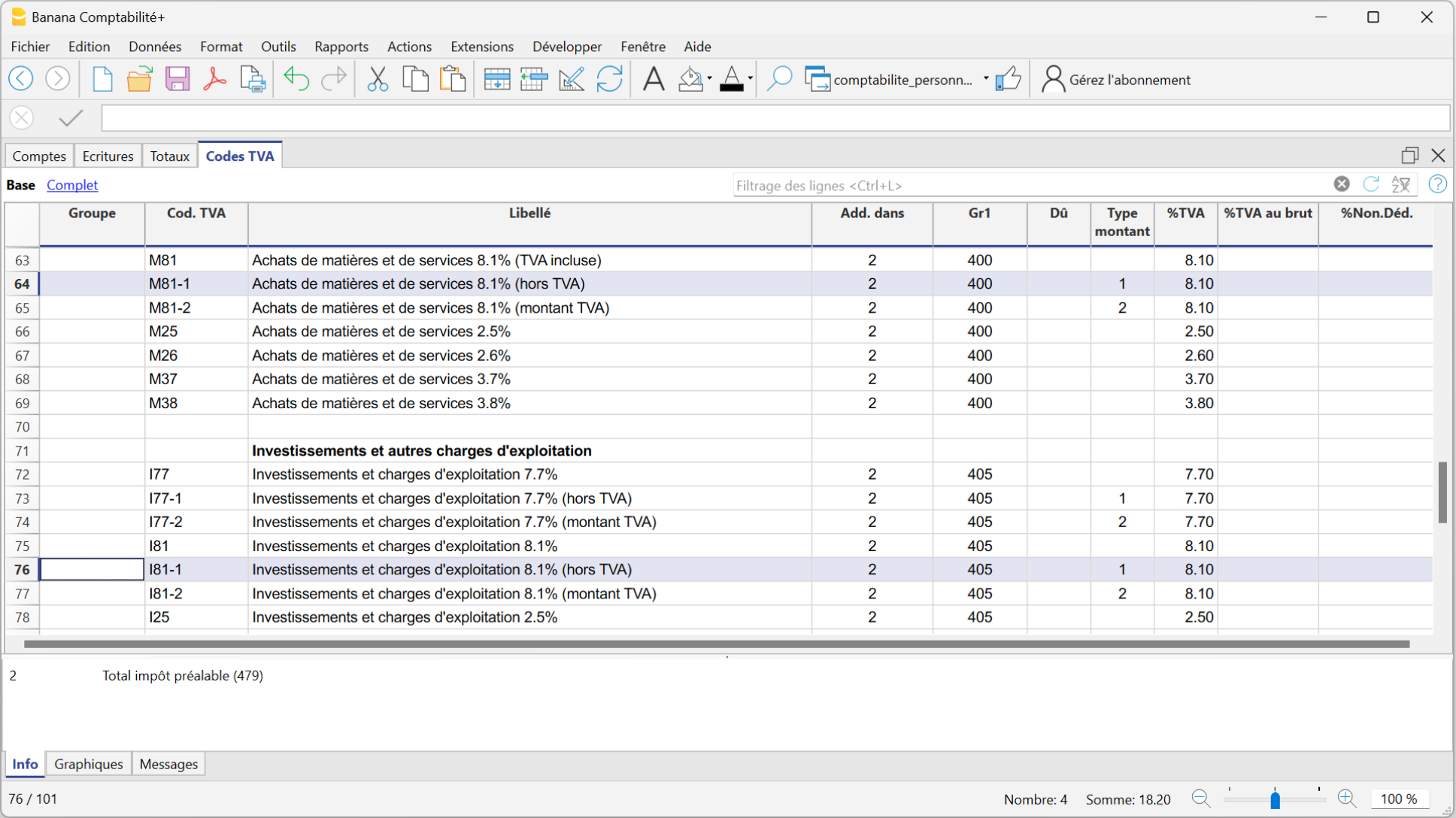Switch to the Ecritures tab
This screenshot has width=1456, height=818.
pos(108,156)
